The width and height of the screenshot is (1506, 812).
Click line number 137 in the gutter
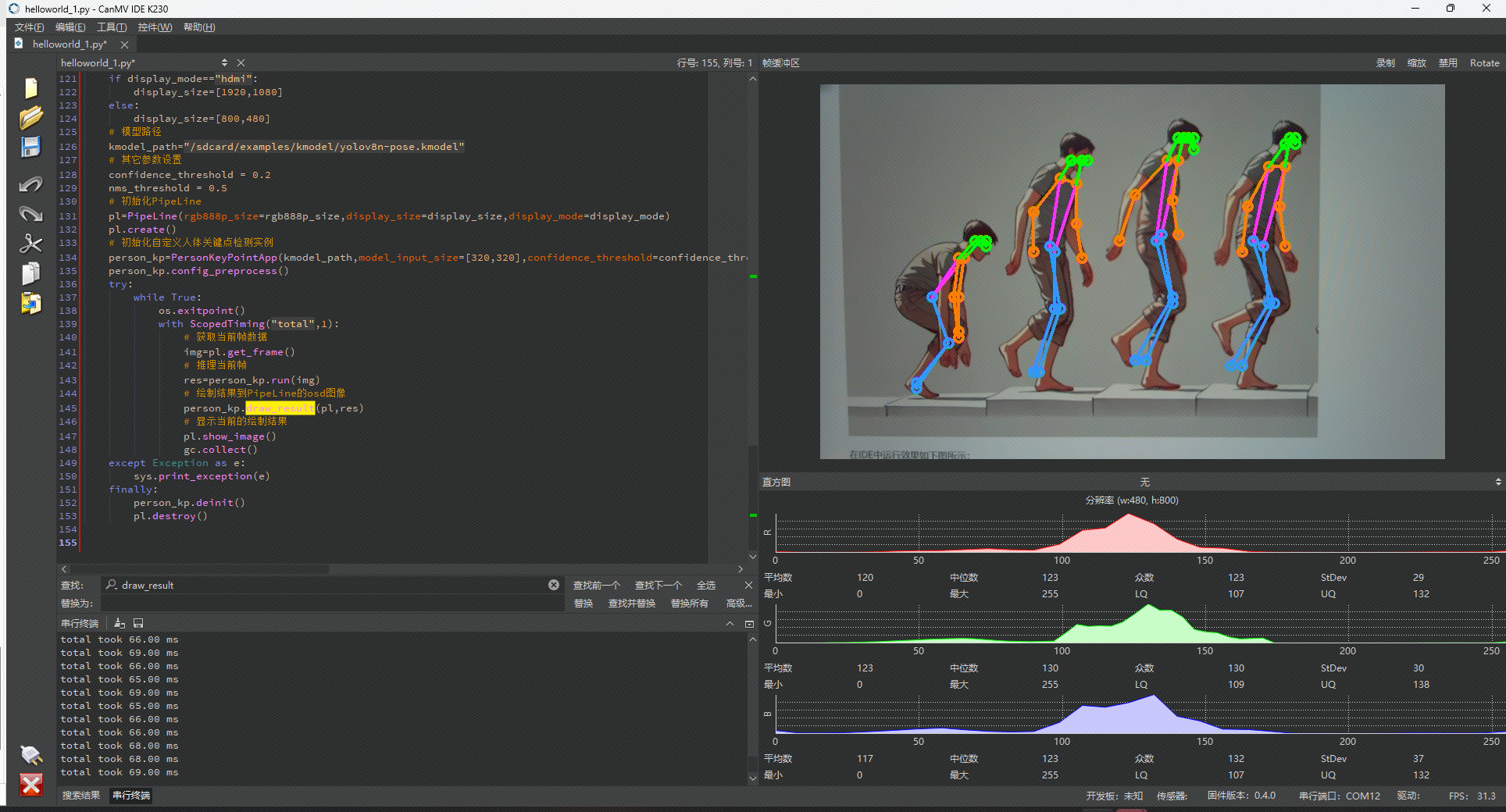68,297
